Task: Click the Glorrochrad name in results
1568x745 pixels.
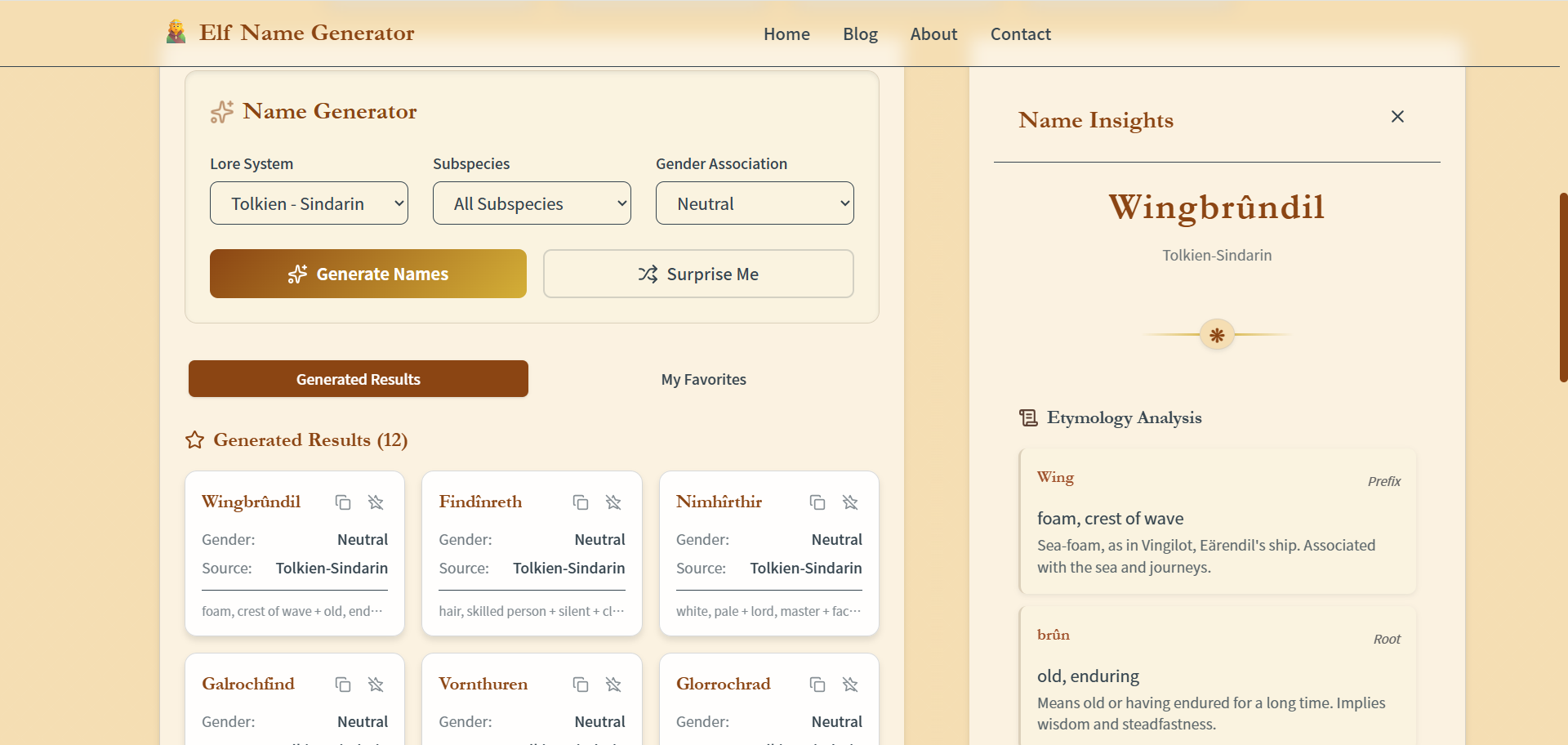Action: pos(723,684)
